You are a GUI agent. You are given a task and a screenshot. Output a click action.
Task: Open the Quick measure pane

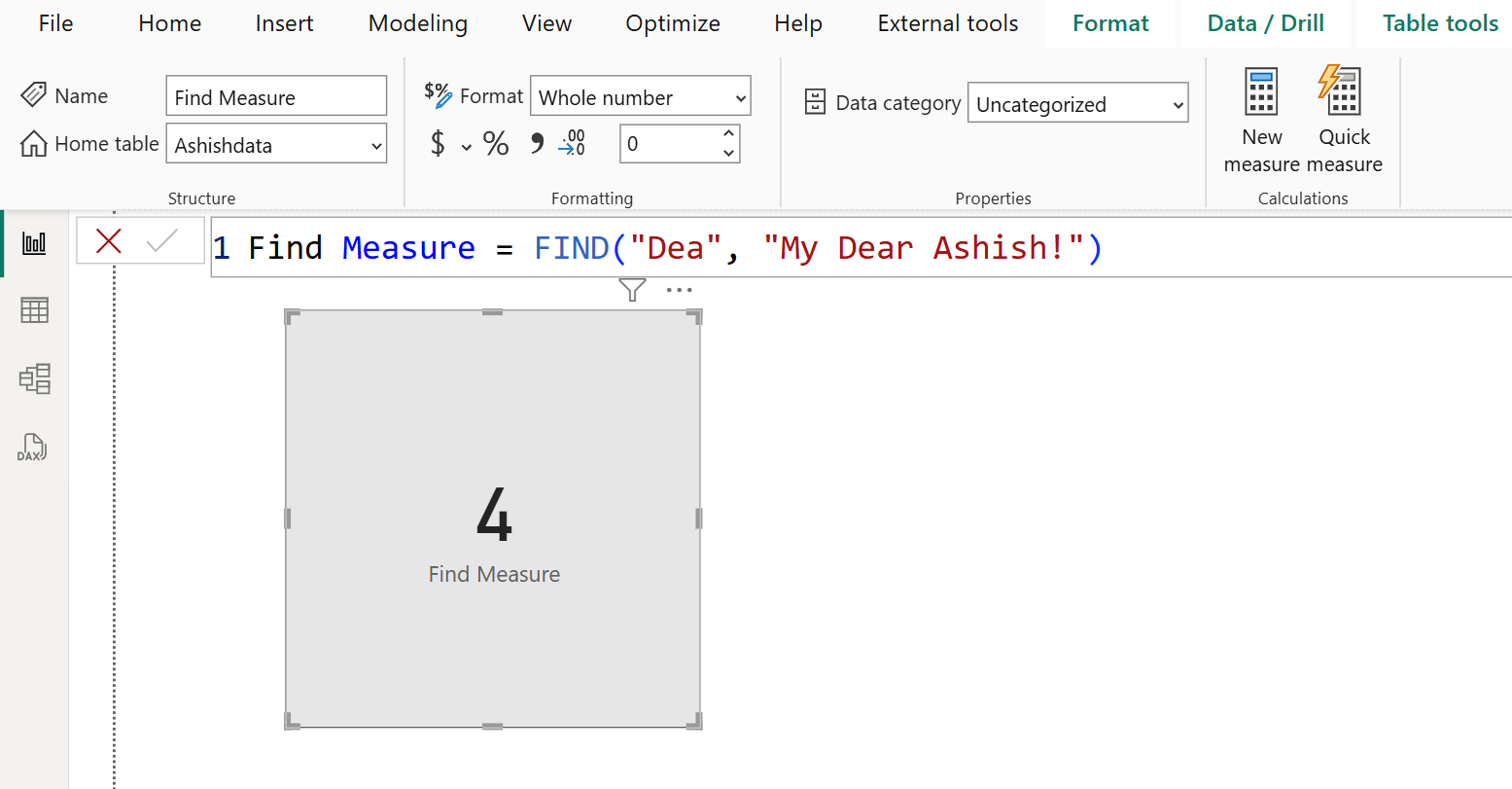pos(1343,117)
